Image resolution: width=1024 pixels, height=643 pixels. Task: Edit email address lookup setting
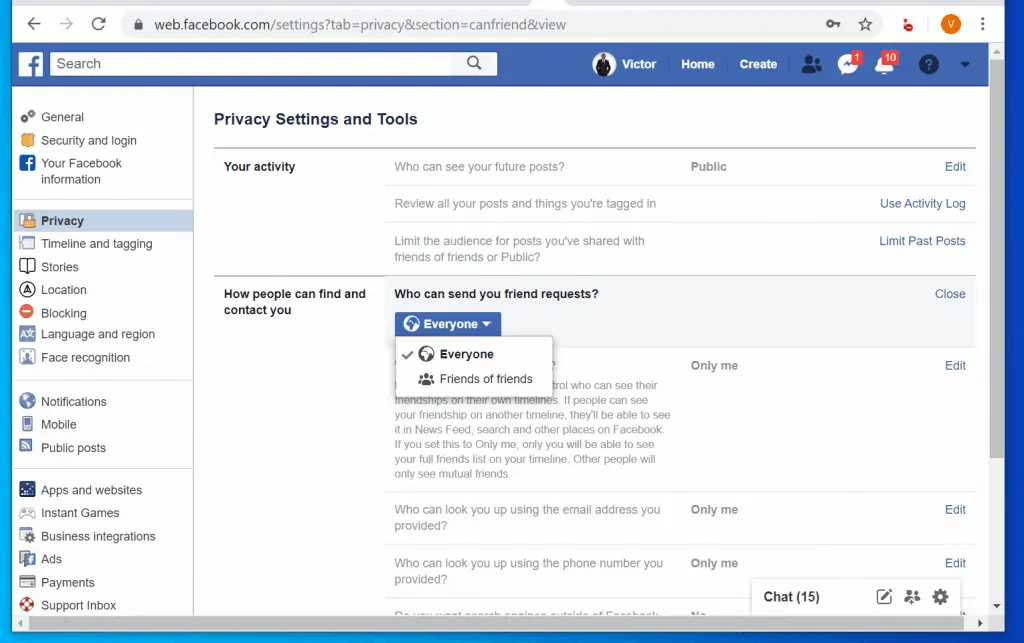tap(955, 509)
